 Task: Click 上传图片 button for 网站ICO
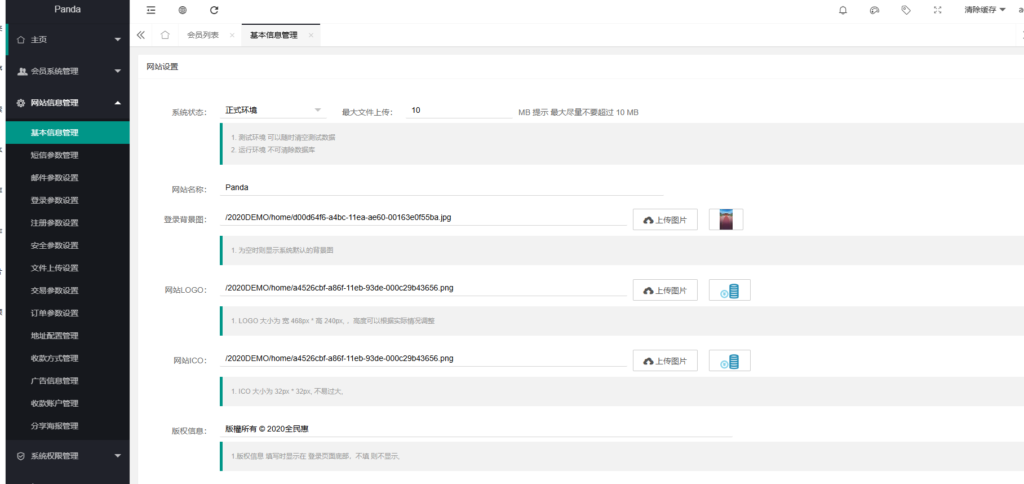tap(665, 360)
